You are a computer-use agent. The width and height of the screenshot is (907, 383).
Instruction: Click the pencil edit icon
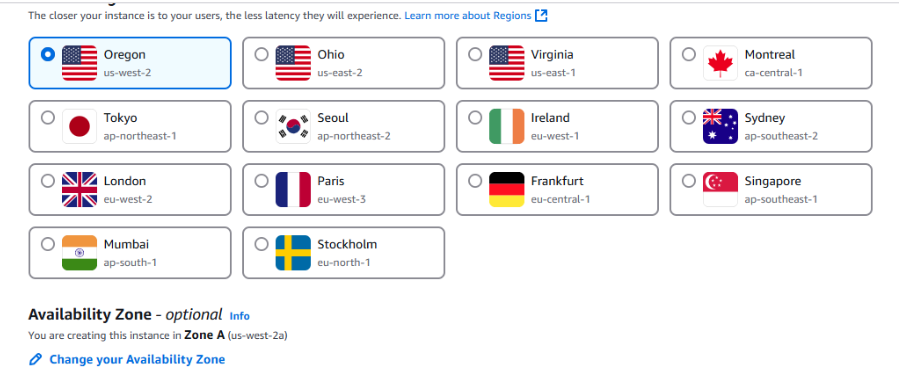click(35, 359)
